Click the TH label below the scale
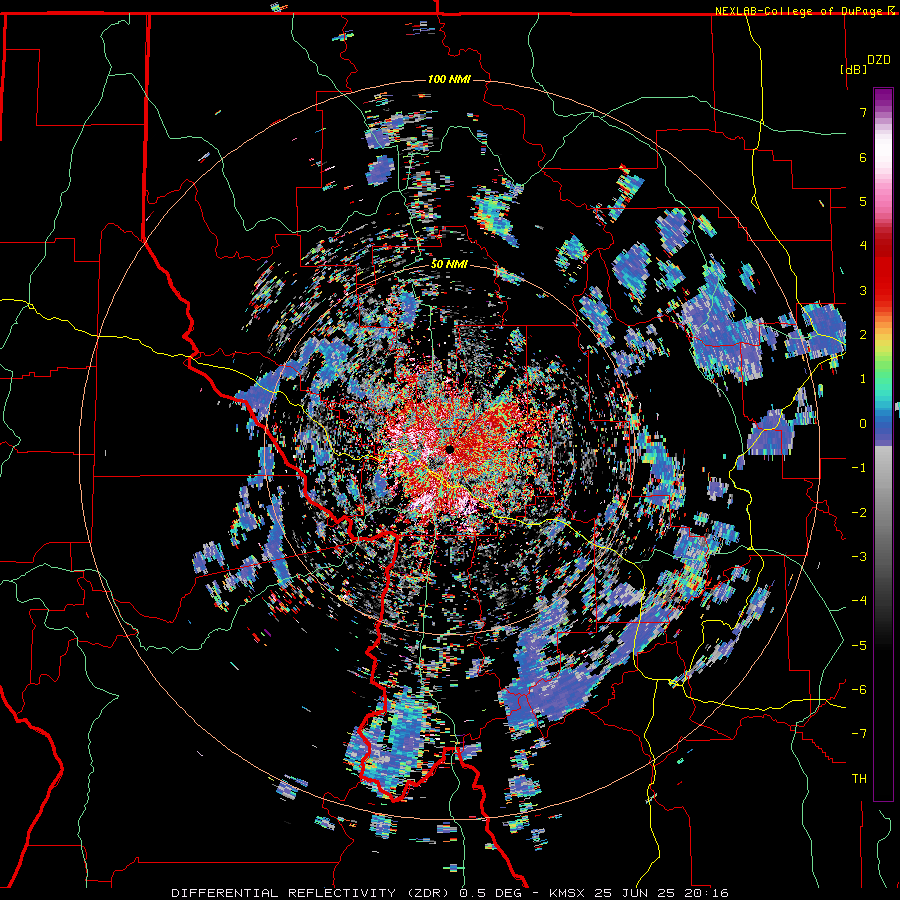 pos(859,779)
